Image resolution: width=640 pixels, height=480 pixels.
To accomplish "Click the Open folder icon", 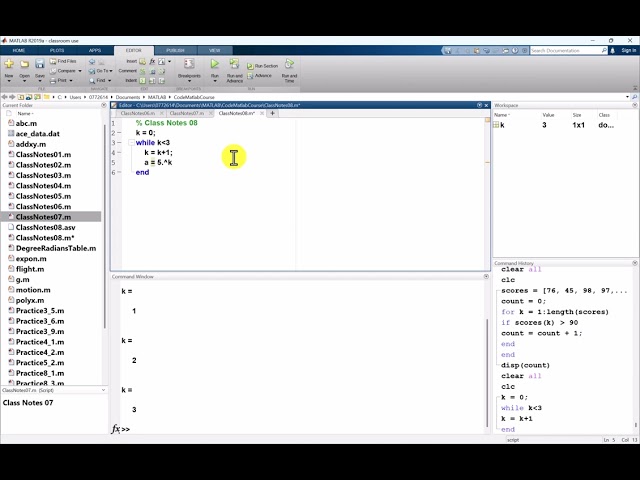I will click(24, 64).
